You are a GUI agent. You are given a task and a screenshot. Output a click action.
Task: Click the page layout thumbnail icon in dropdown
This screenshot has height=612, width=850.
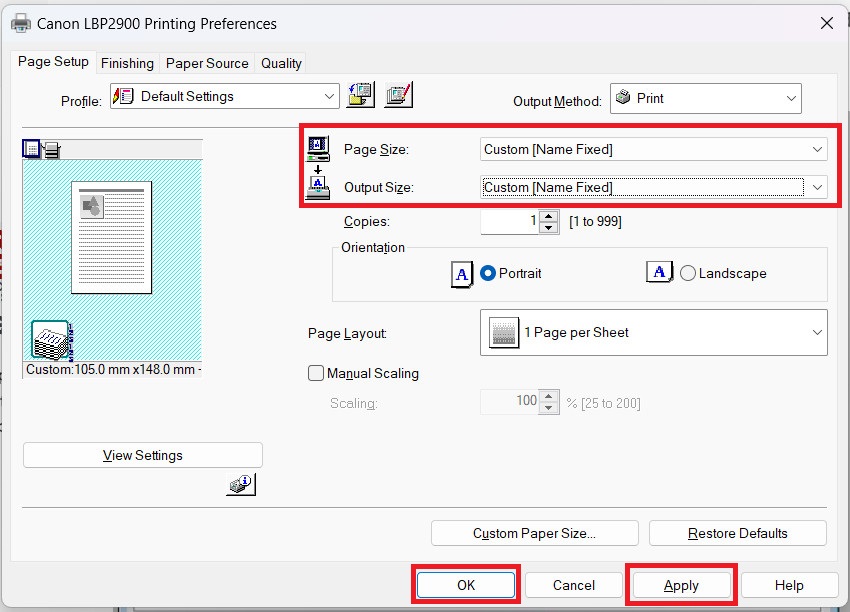[x=504, y=332]
